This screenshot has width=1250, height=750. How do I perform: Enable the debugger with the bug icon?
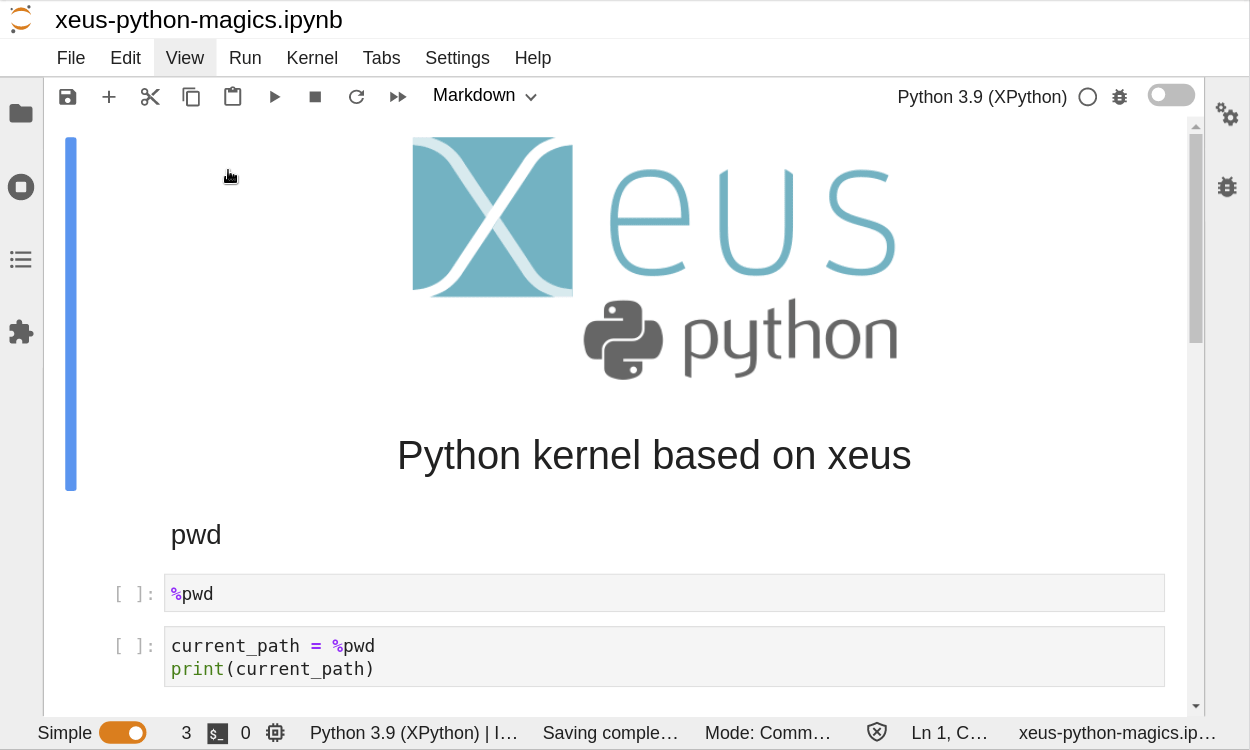click(x=1119, y=97)
